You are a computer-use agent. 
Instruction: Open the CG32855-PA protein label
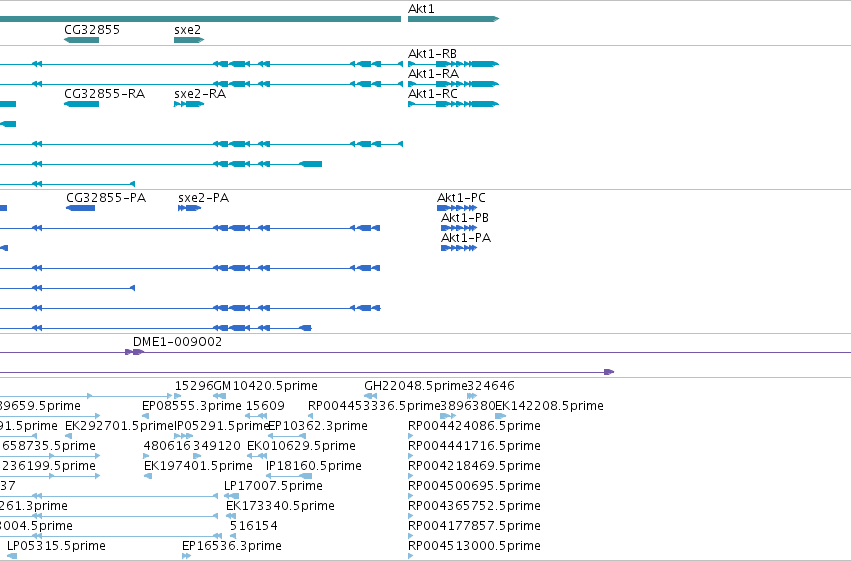coord(106,198)
